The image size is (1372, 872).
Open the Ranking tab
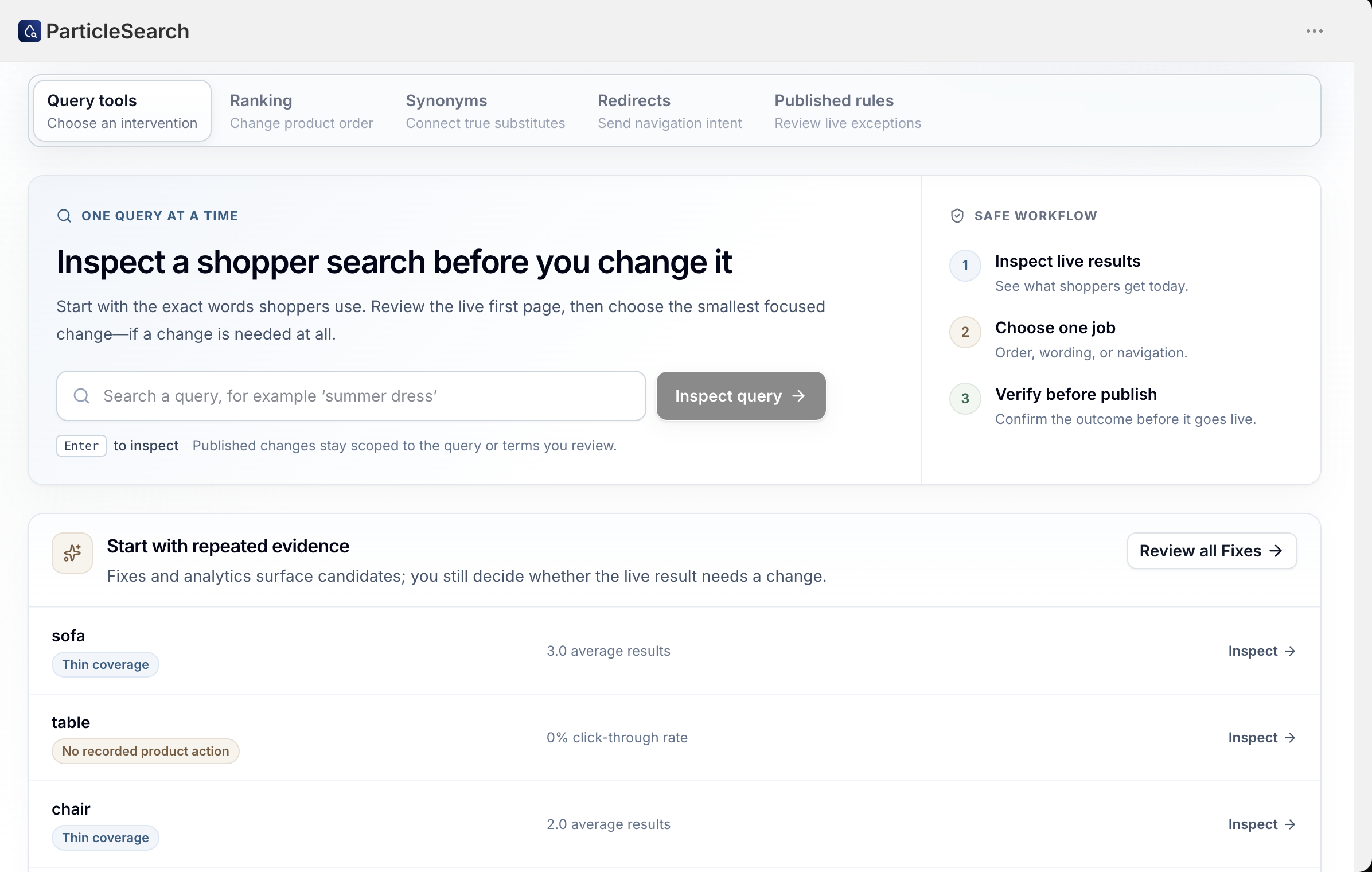click(x=301, y=111)
